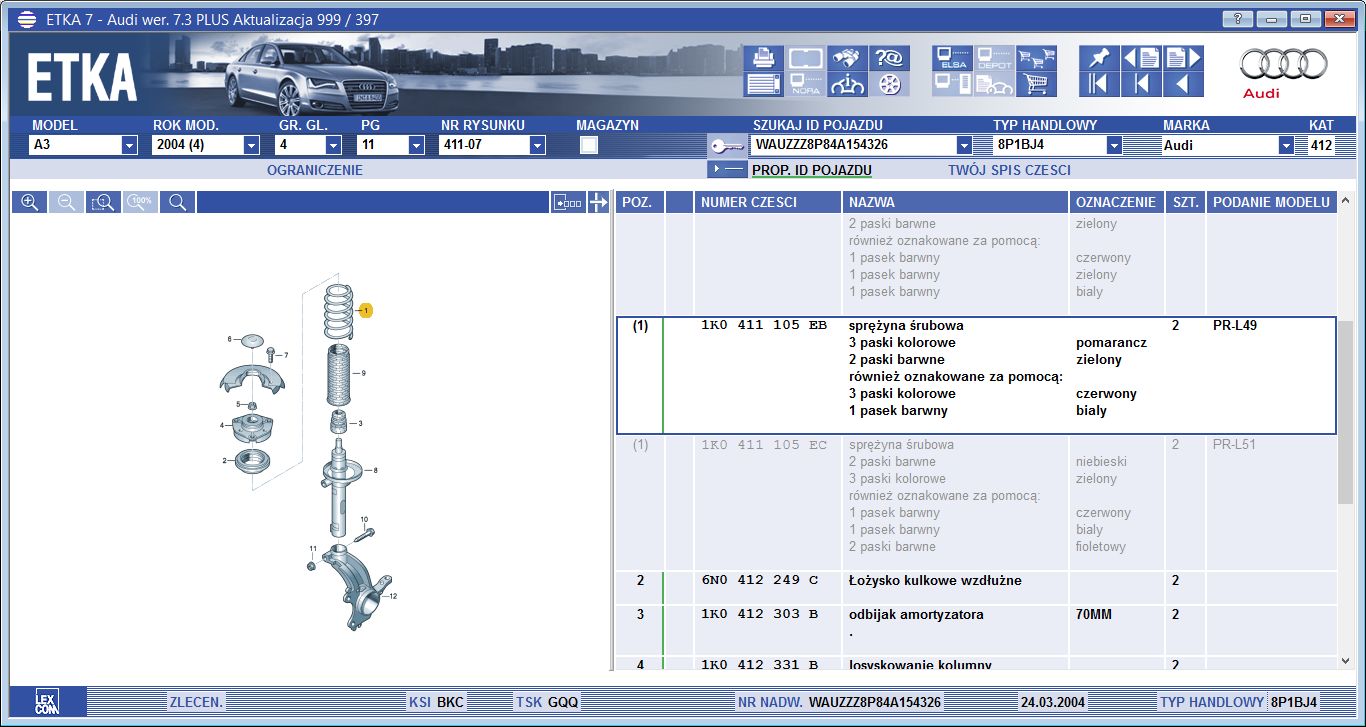The image size is (1366, 727).
Task: Click the PODANIE MODELU column header
Action: [x=1271, y=202]
